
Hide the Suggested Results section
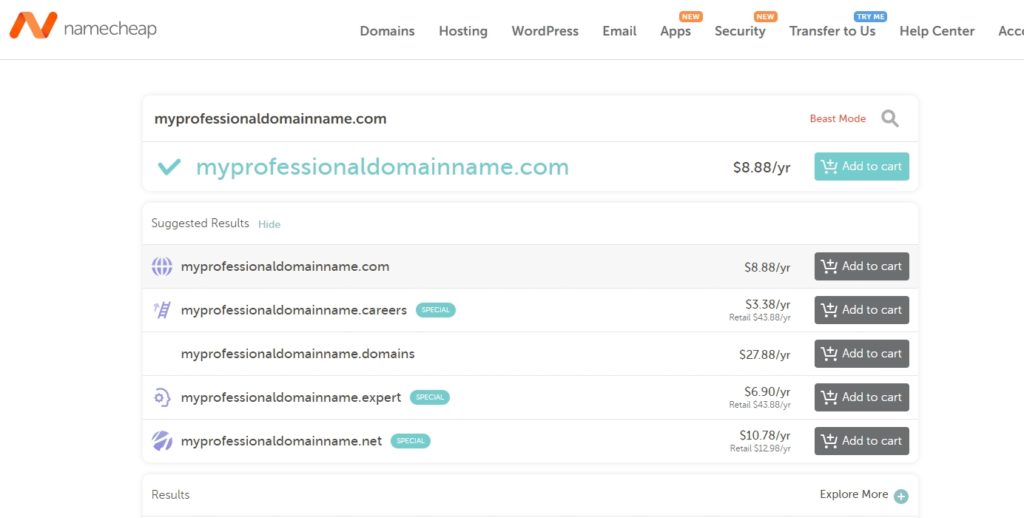click(x=269, y=224)
